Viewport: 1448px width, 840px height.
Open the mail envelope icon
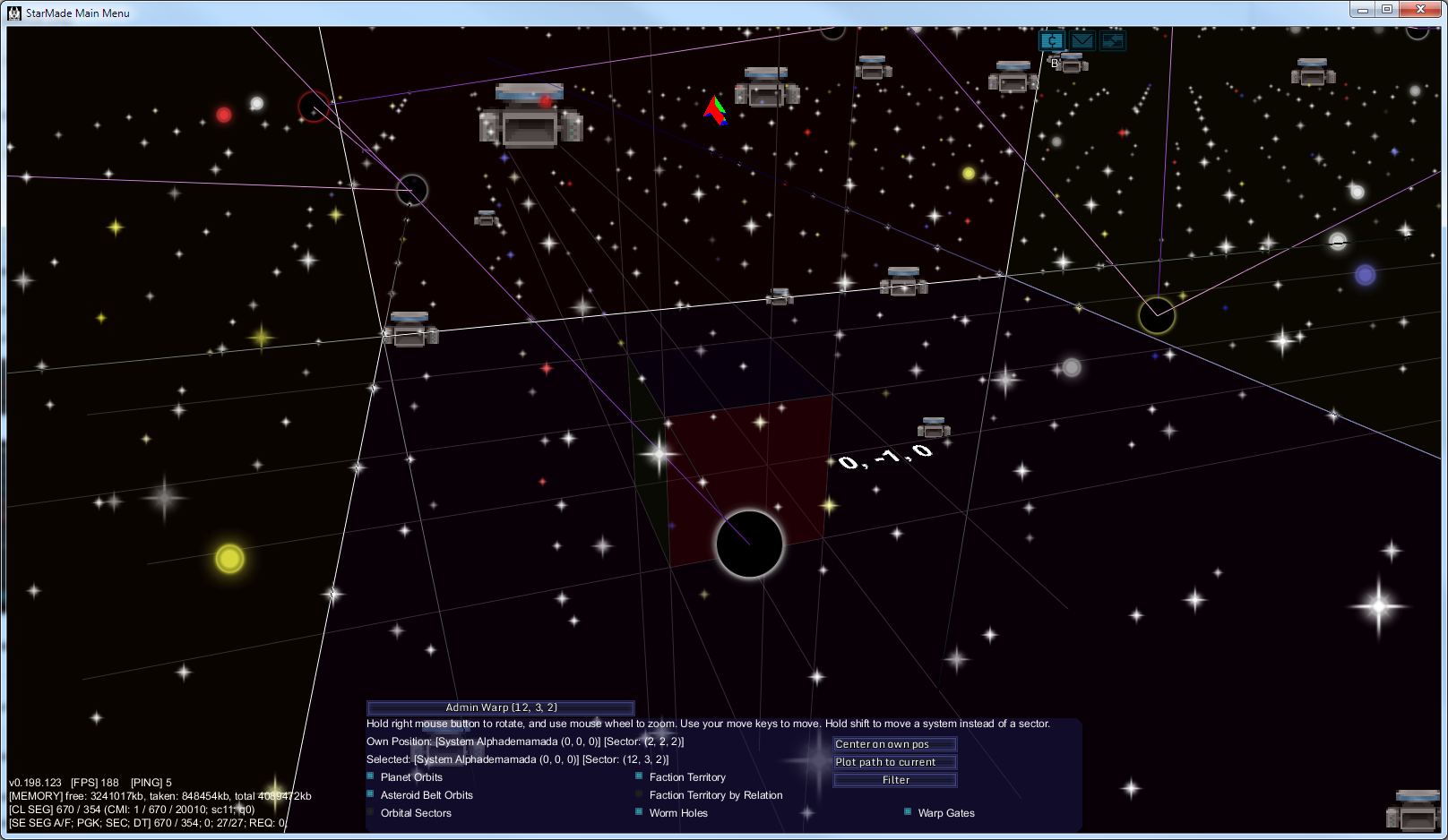tap(1082, 41)
